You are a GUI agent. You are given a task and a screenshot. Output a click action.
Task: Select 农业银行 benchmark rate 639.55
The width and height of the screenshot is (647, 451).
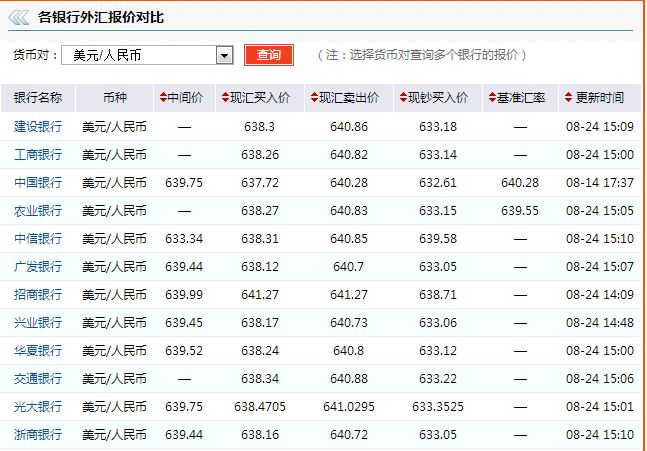tap(520, 211)
